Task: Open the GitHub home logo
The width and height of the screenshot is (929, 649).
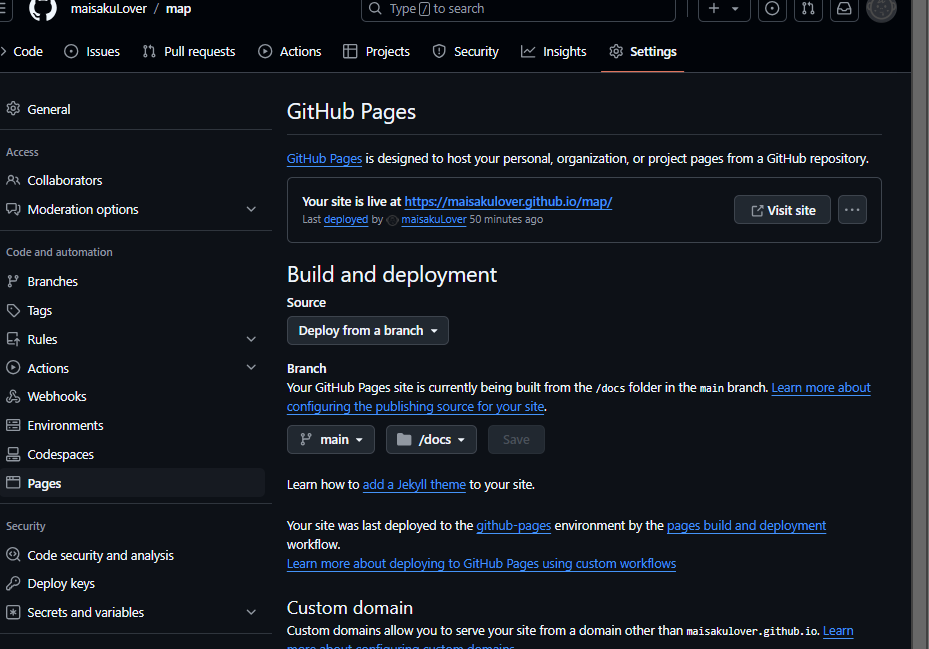Action: click(x=43, y=8)
